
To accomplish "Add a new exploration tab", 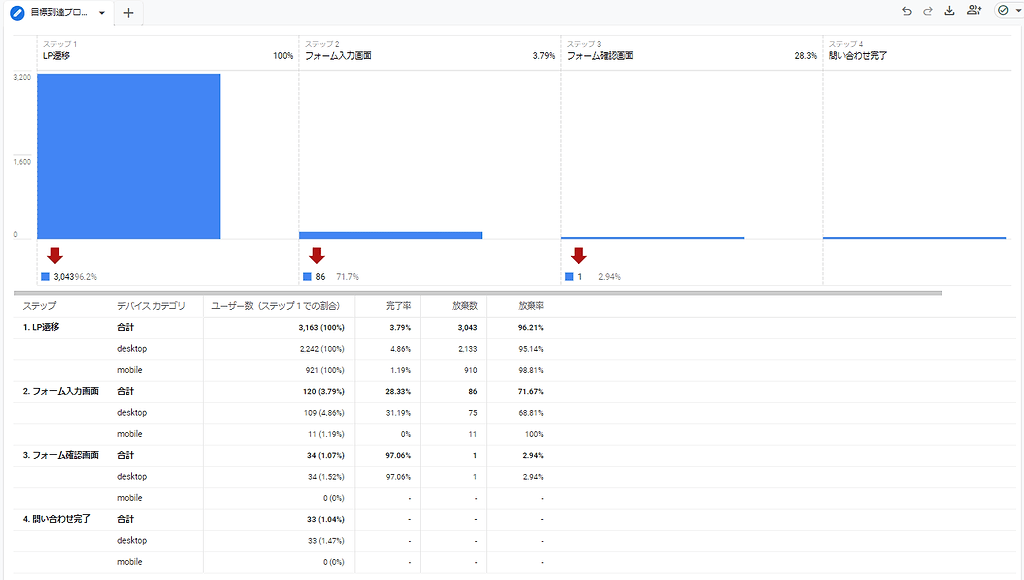I will click(129, 12).
